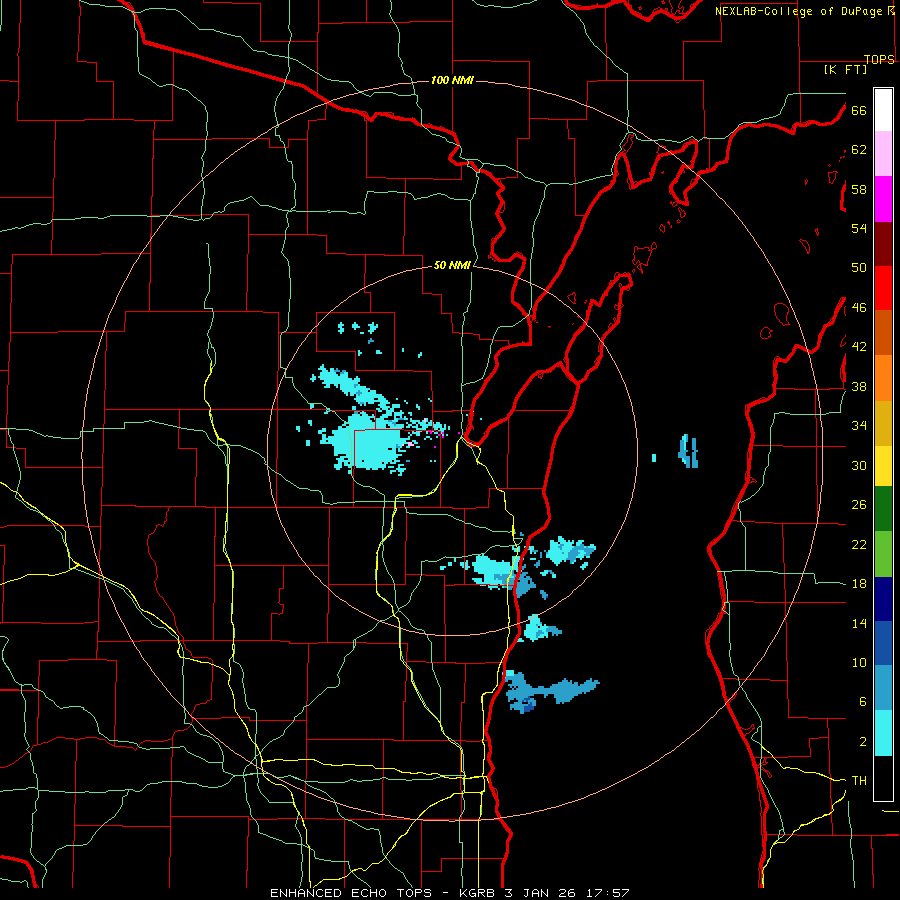Image resolution: width=900 pixels, height=900 pixels.
Task: Click the "100 NMI" range ring label
Action: coord(452,80)
